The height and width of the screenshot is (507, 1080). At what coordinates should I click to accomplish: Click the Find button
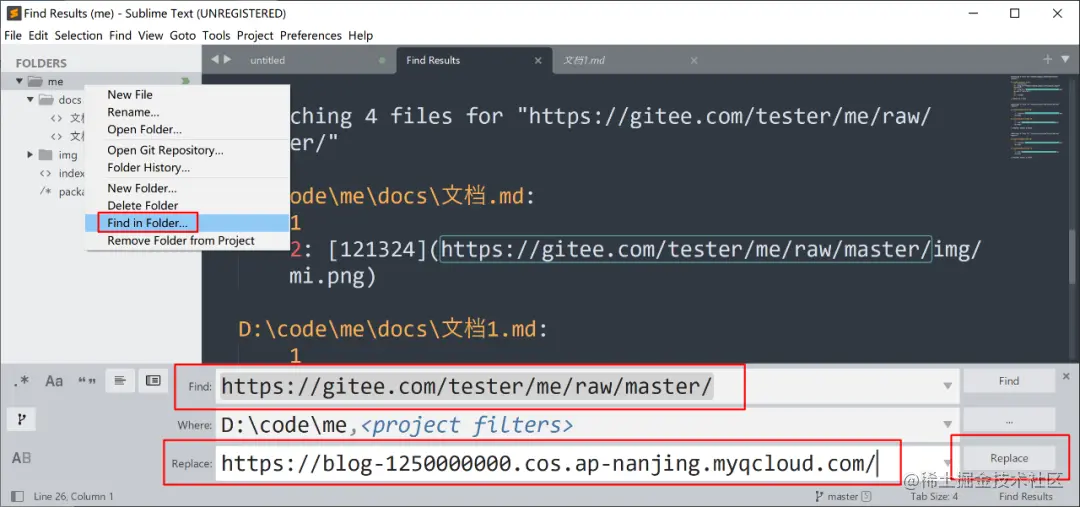[1008, 381]
